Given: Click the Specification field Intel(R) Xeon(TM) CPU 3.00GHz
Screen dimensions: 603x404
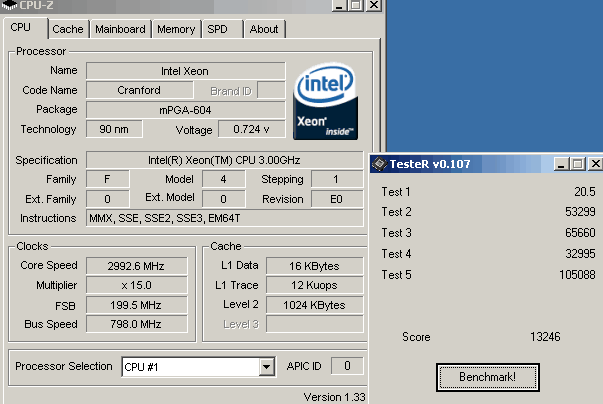Looking at the screenshot, I should 224,160.
